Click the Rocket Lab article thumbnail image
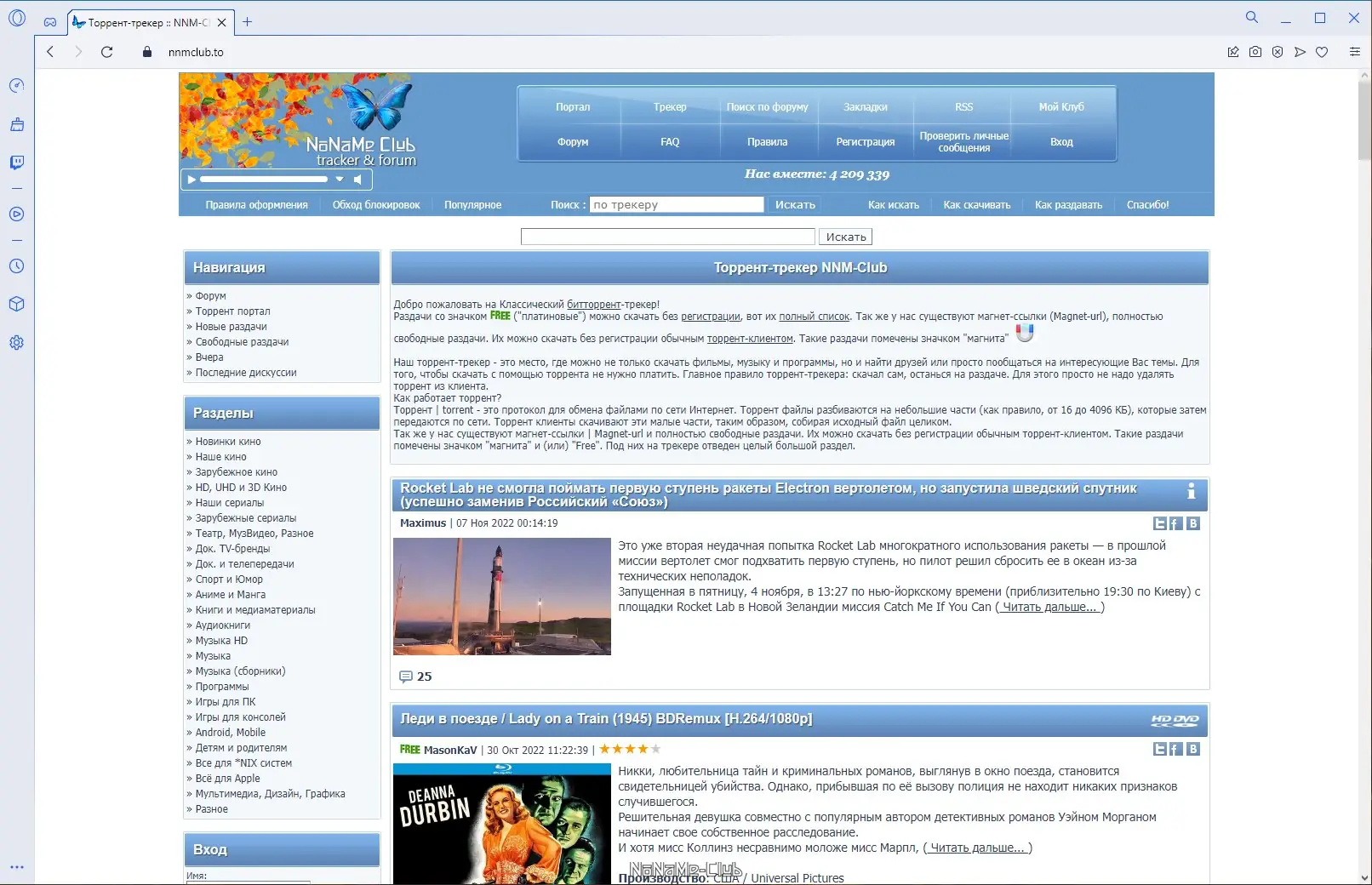1372x885 pixels. 502,597
